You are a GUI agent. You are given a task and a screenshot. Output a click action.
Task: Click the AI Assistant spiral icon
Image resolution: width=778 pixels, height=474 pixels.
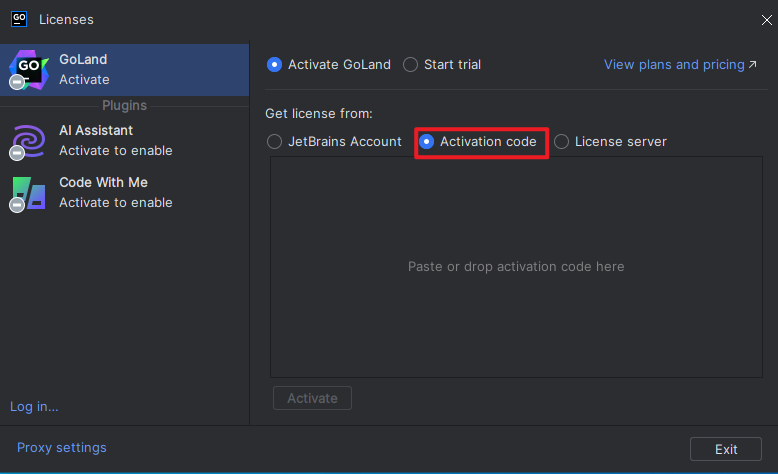tap(28, 141)
